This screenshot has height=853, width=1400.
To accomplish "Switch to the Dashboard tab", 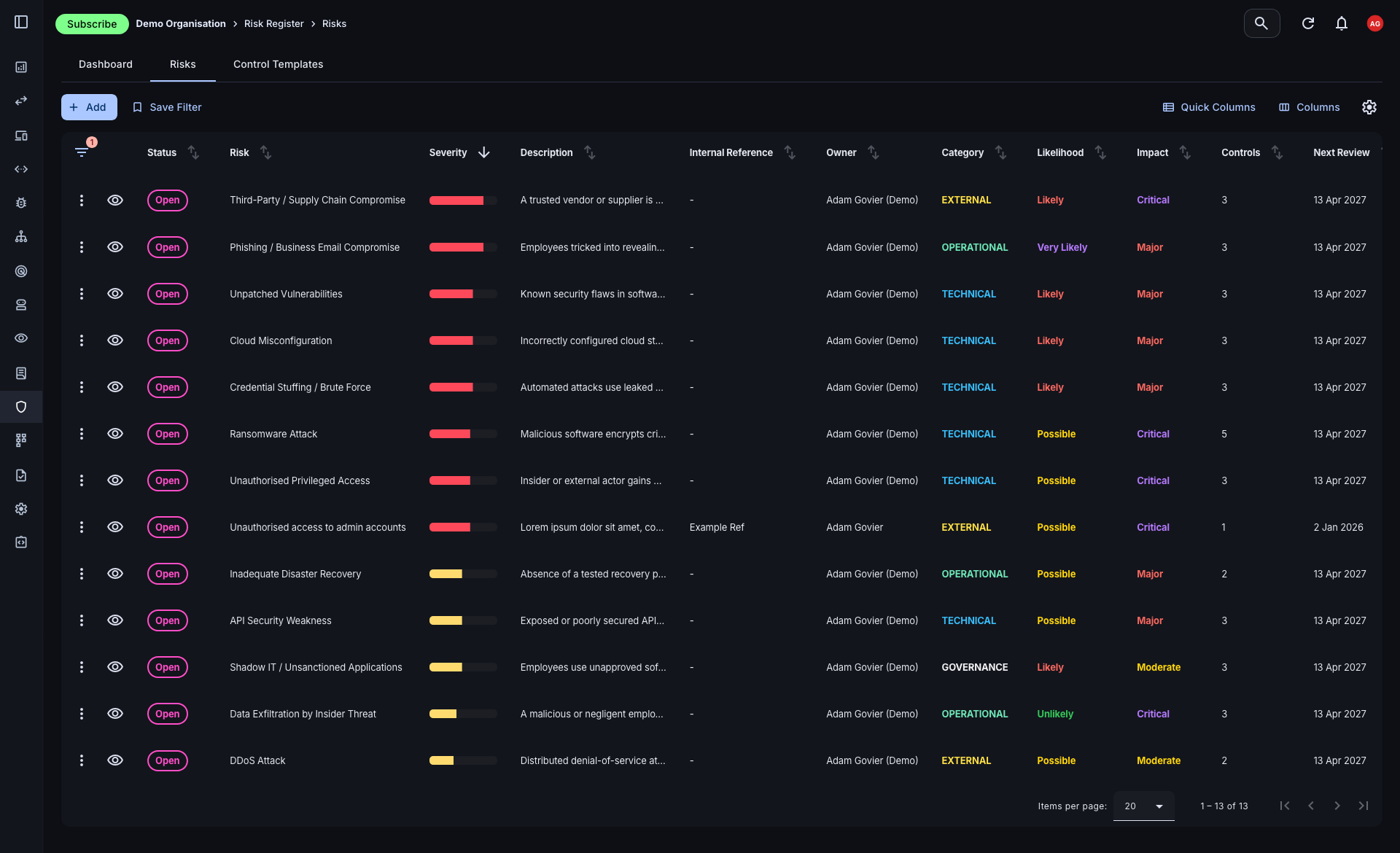I will tap(106, 64).
